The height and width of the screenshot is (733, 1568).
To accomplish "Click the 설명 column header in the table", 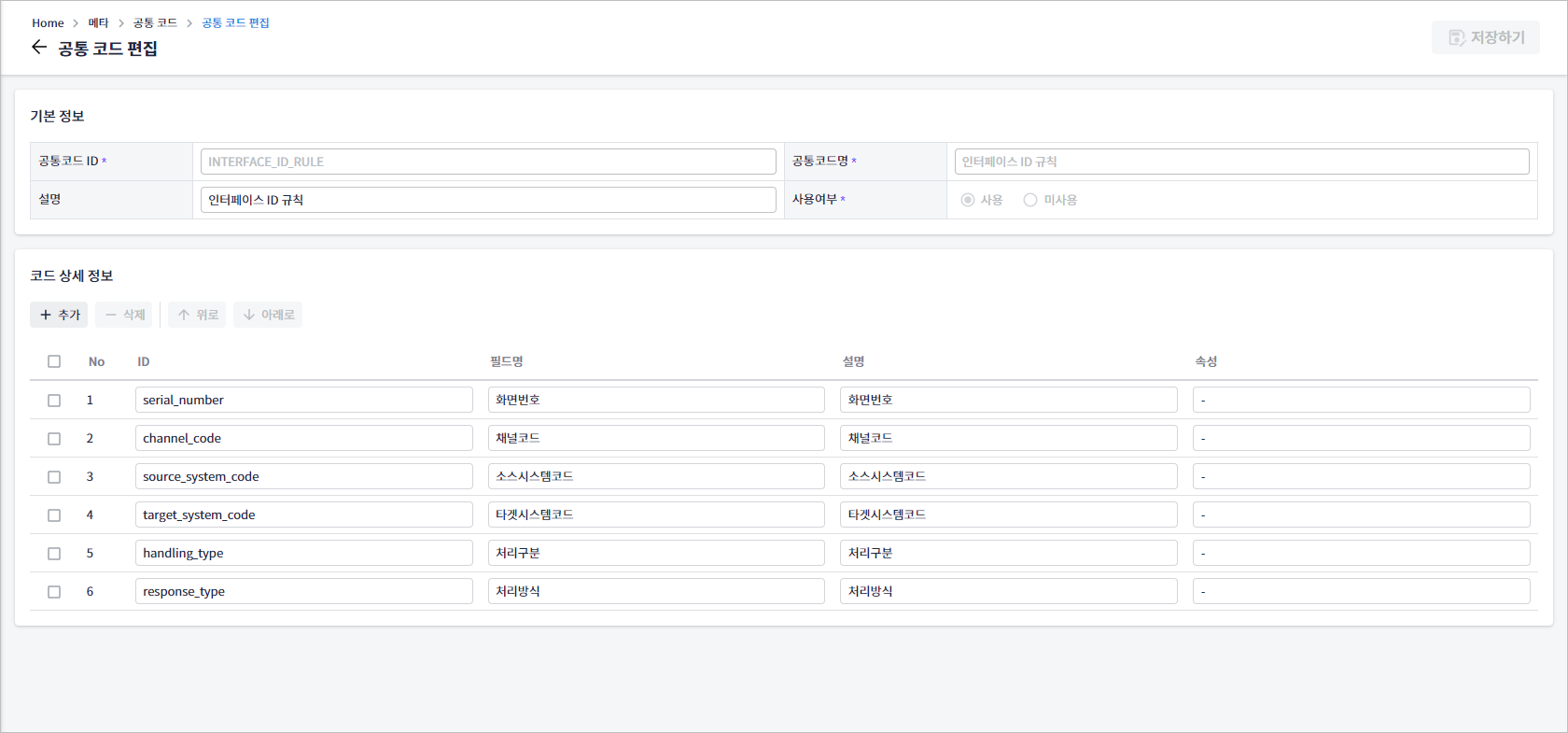I will click(854, 361).
